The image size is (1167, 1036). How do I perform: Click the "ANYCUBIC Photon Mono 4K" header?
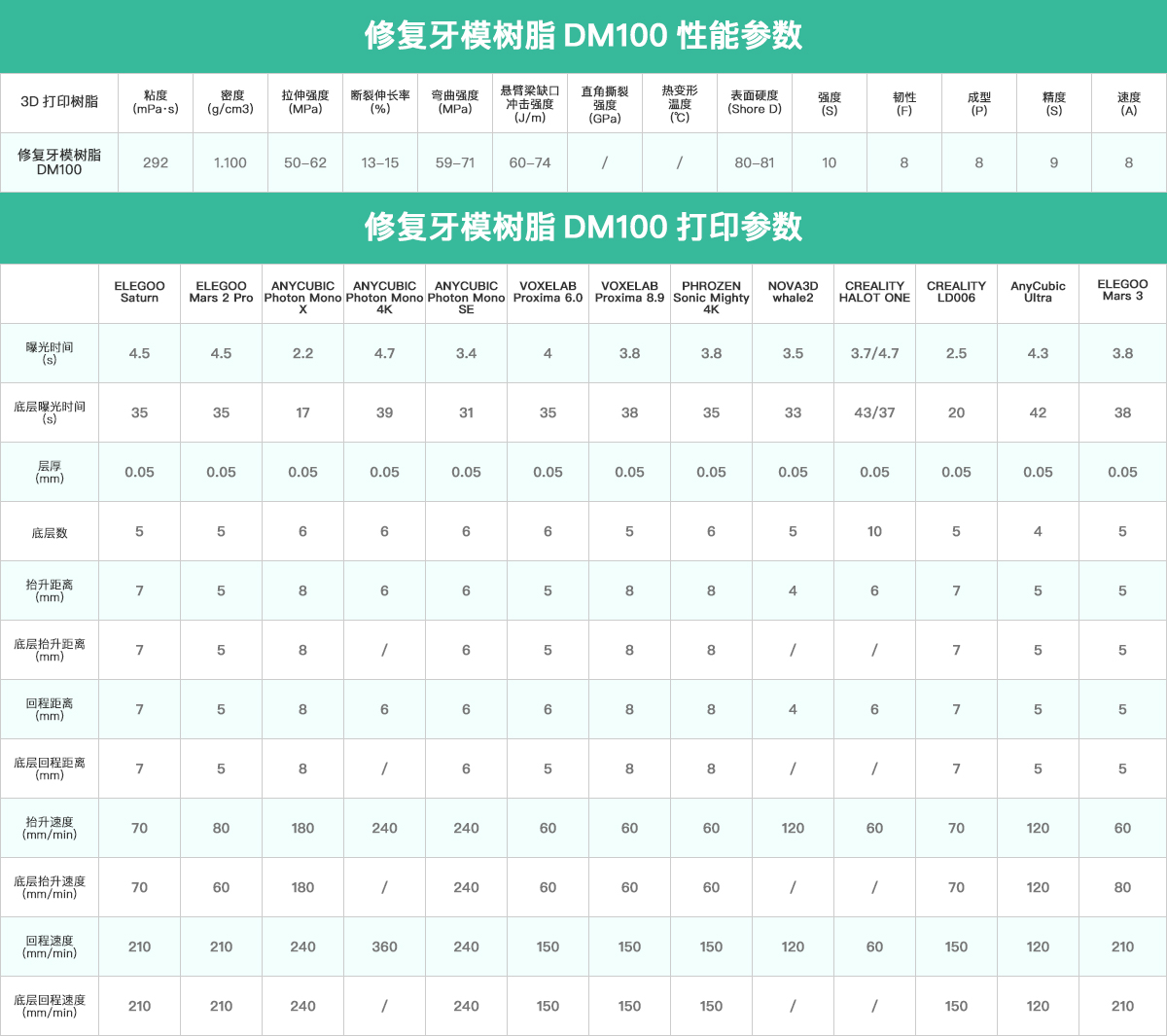[x=384, y=298]
